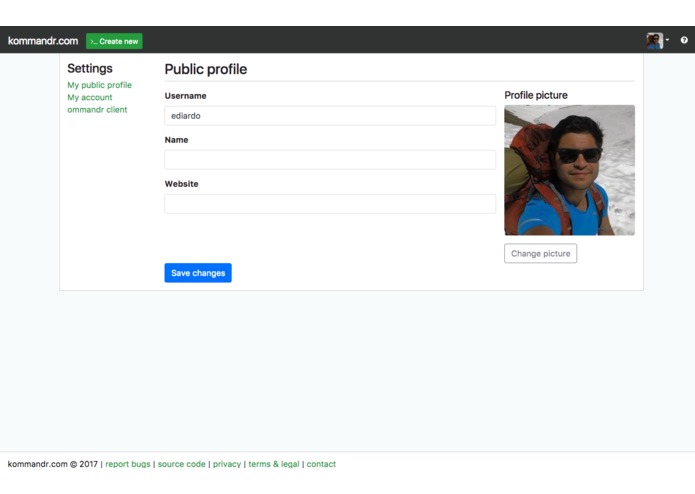Click the Change picture button
The image size is (695, 494).
(x=540, y=253)
